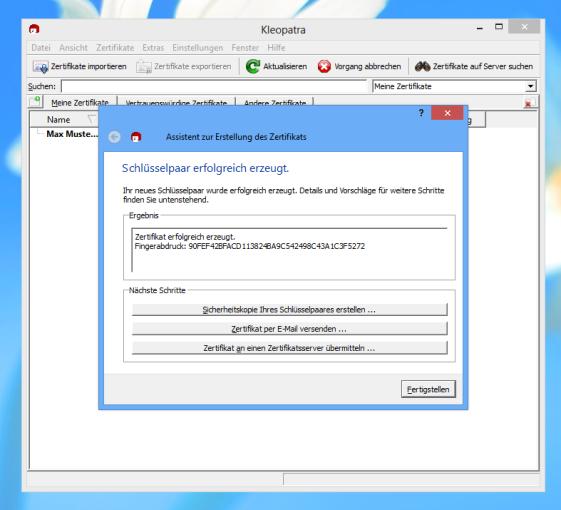Image resolution: width=561 pixels, height=510 pixels.
Task: Switch to the Andere Zertifikate tab
Action: (275, 102)
